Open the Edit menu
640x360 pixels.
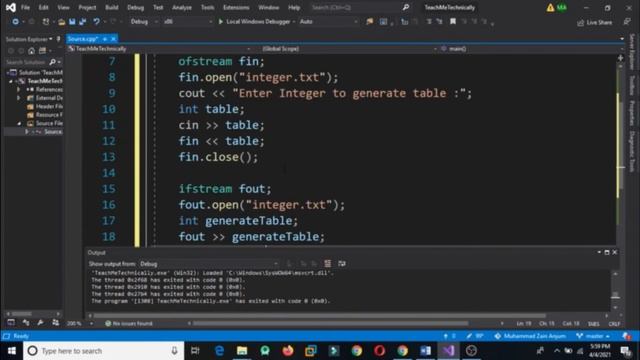pyautogui.click(x=43, y=7)
